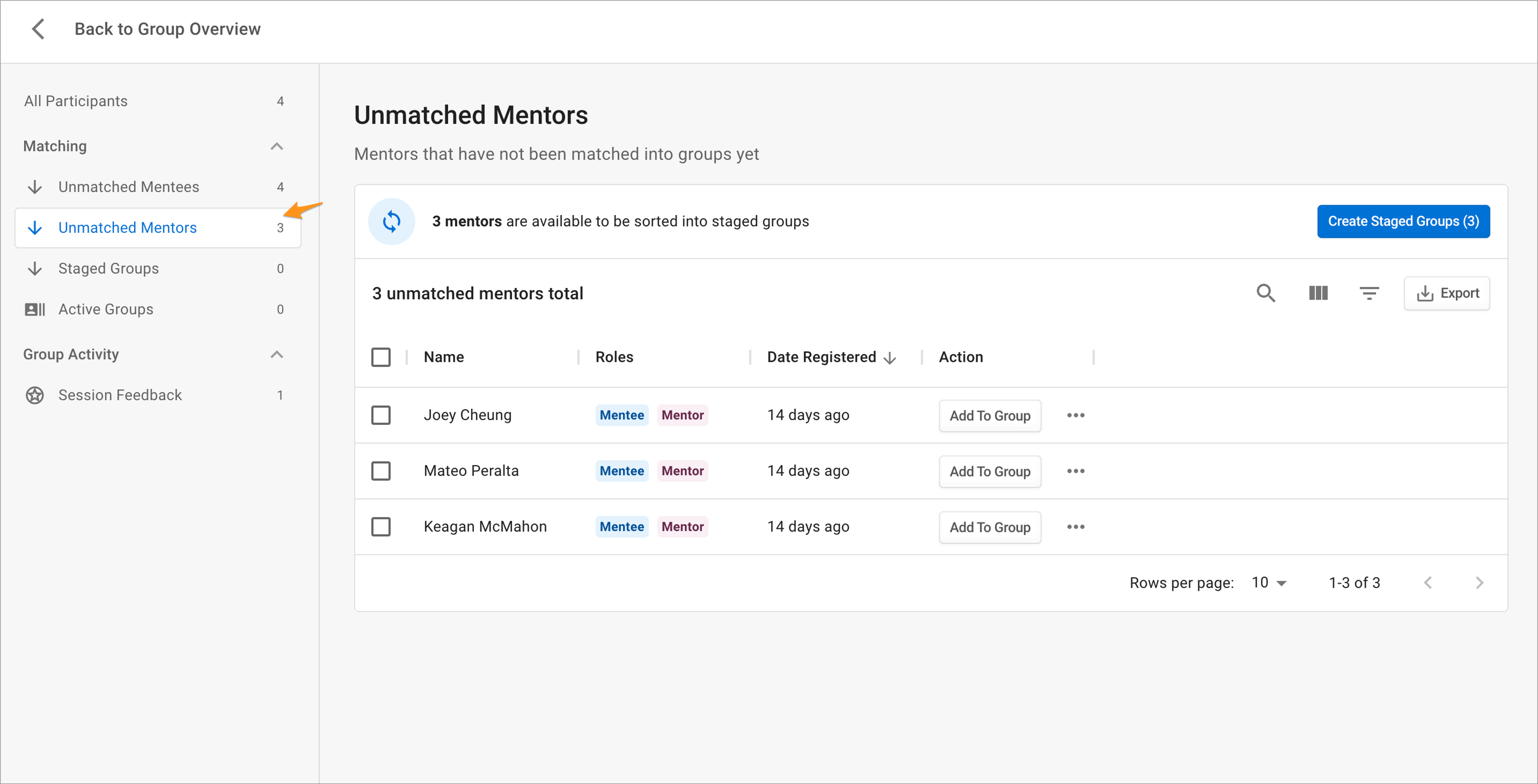Click the name Mateo Peralta
The image size is (1538, 784).
pyautogui.click(x=471, y=471)
